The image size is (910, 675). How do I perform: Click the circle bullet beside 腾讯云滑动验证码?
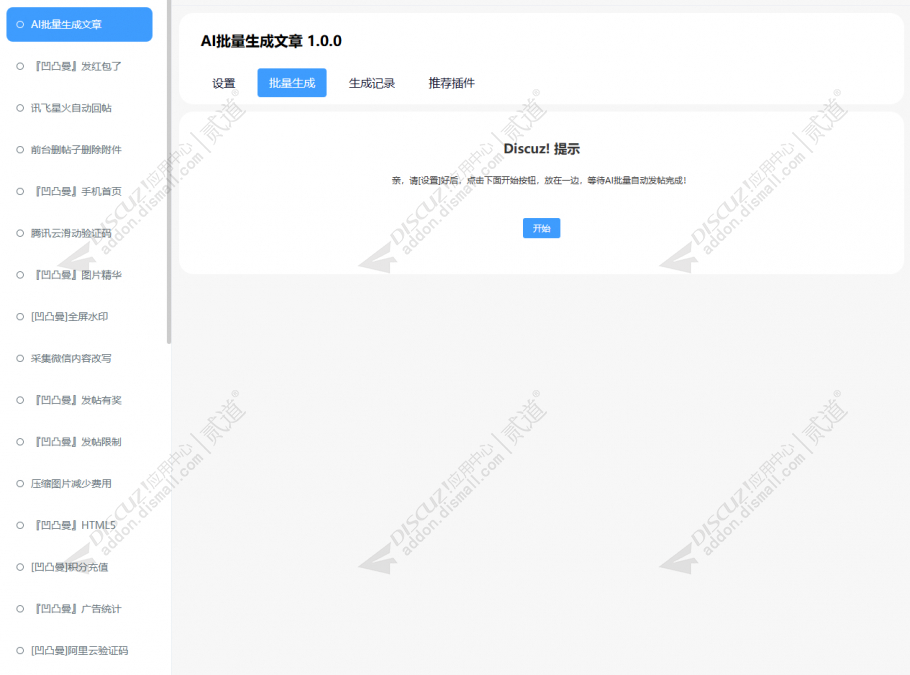click(x=20, y=233)
